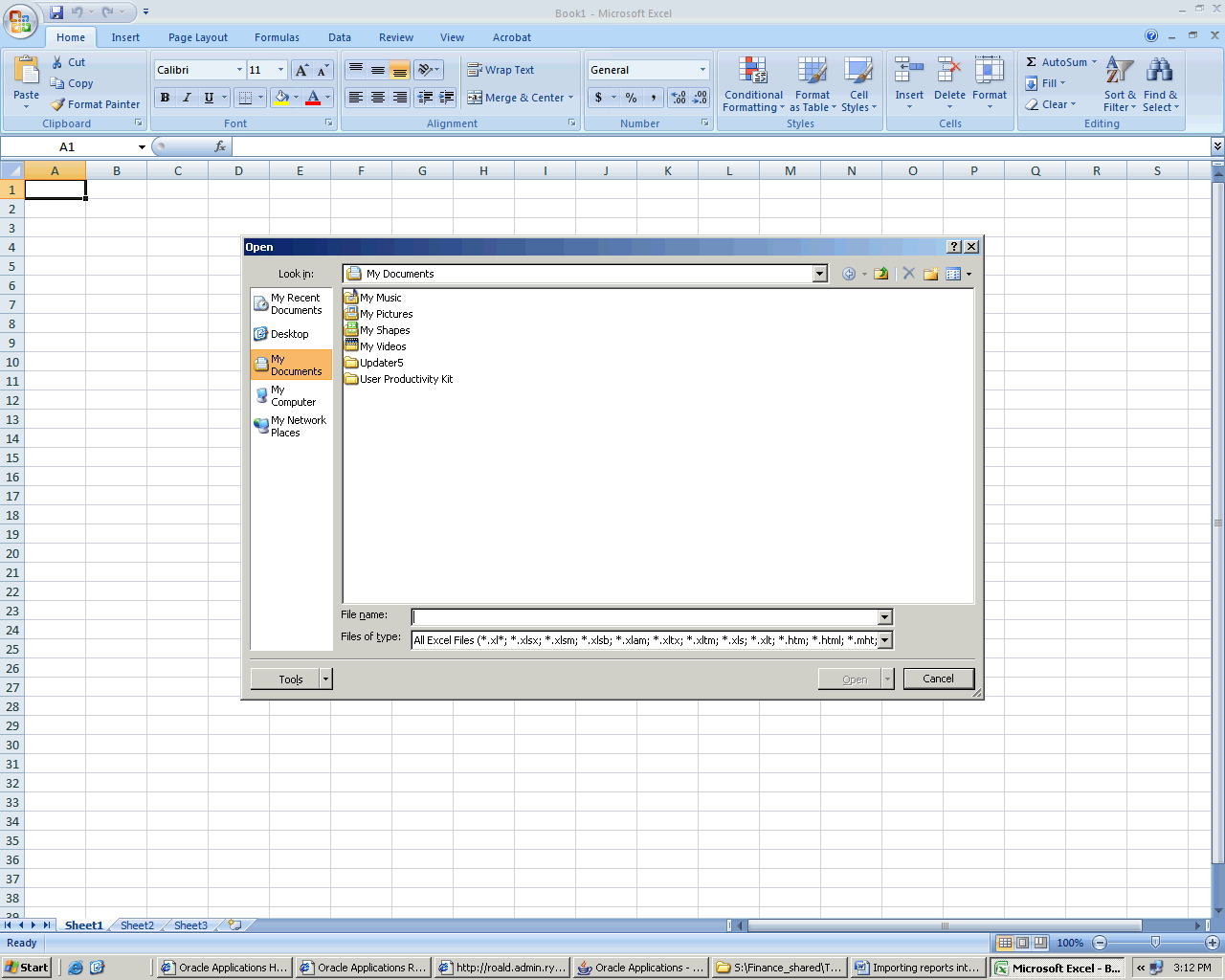Click the Delete icon in Open dialog
1225x980 pixels.
(908, 274)
